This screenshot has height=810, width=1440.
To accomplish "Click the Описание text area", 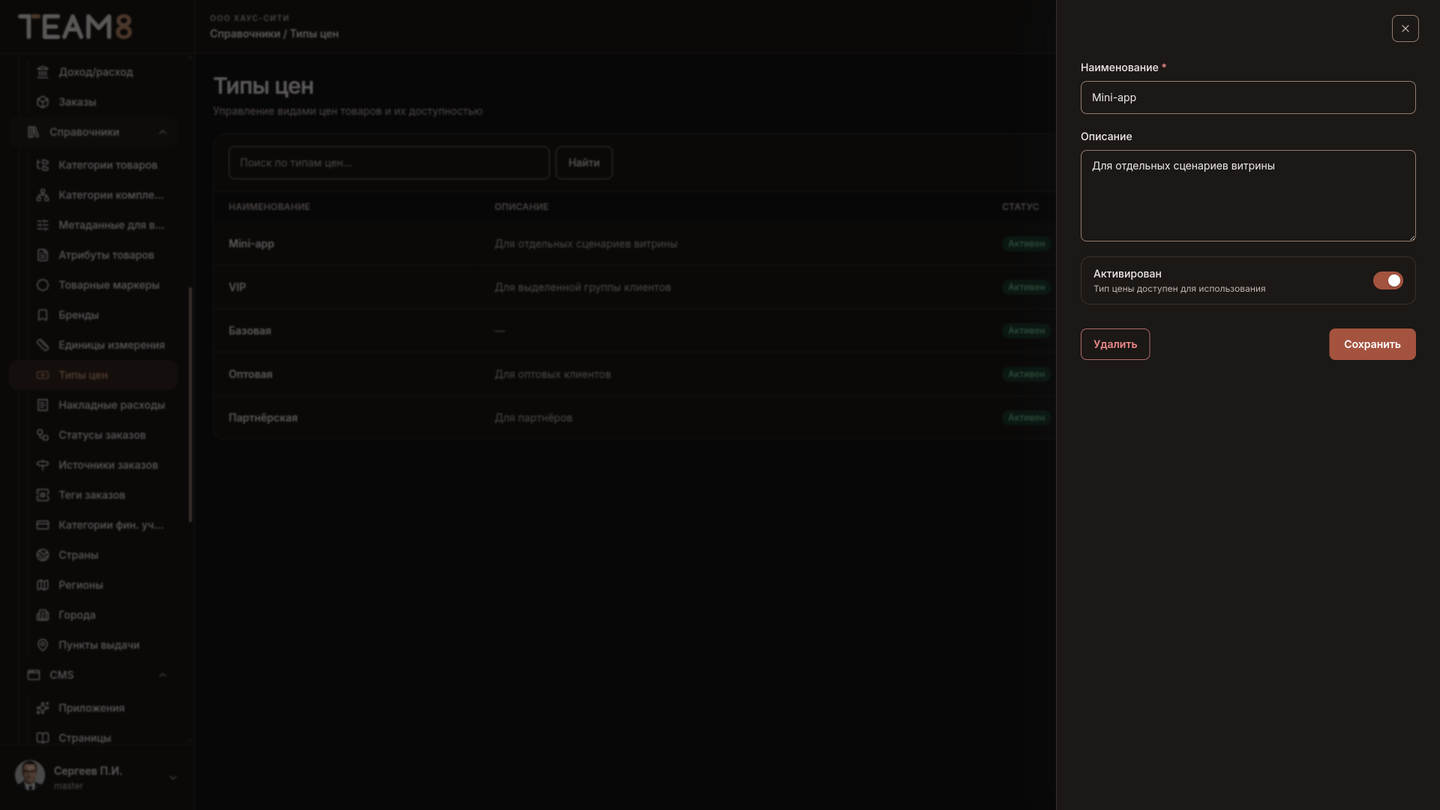I will pyautogui.click(x=1248, y=196).
